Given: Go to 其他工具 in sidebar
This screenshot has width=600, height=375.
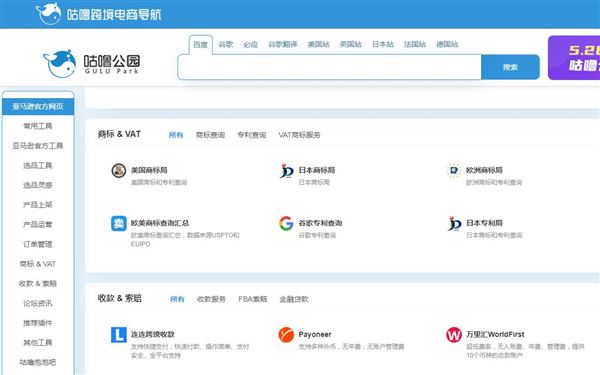Looking at the screenshot, I should (x=38, y=343).
